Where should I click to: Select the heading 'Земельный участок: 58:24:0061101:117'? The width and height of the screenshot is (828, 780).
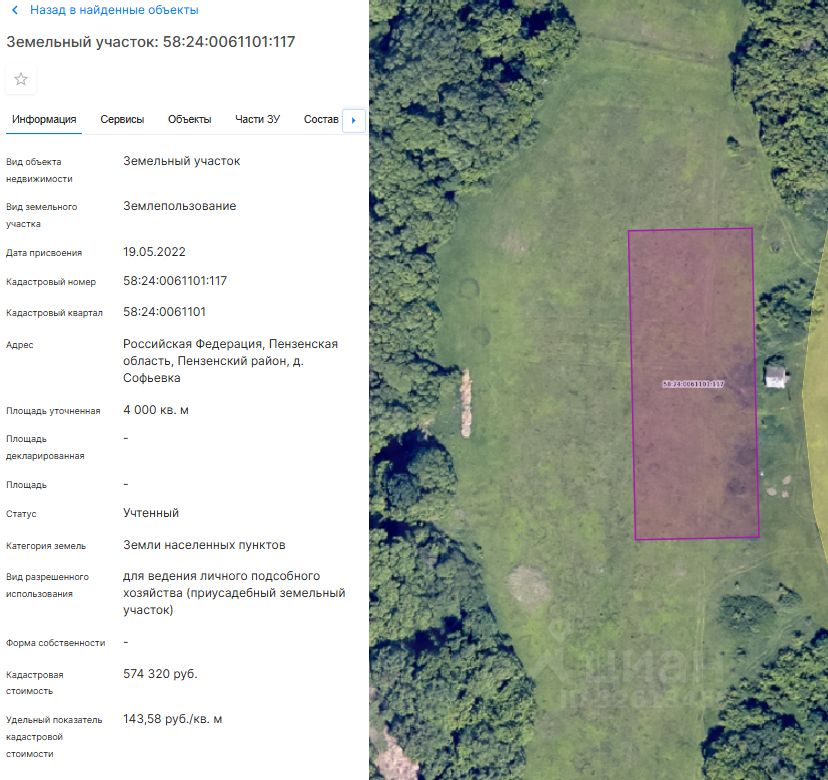pyautogui.click(x=150, y=42)
